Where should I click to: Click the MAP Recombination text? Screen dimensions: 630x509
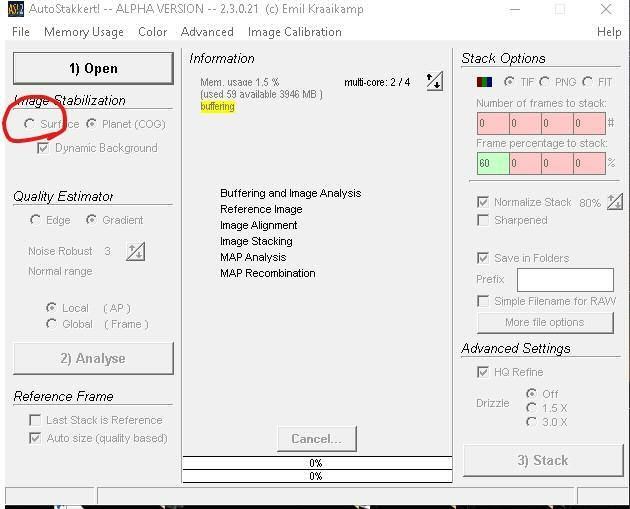point(268,273)
